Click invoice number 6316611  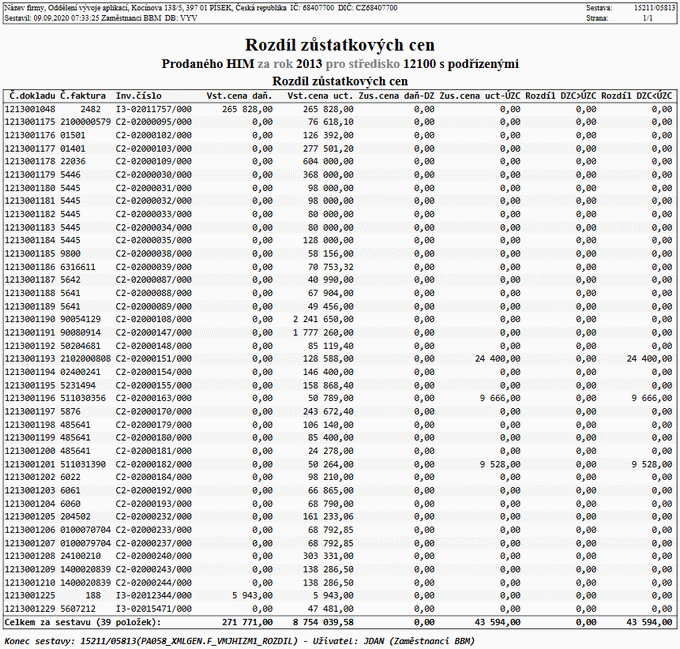coord(78,267)
